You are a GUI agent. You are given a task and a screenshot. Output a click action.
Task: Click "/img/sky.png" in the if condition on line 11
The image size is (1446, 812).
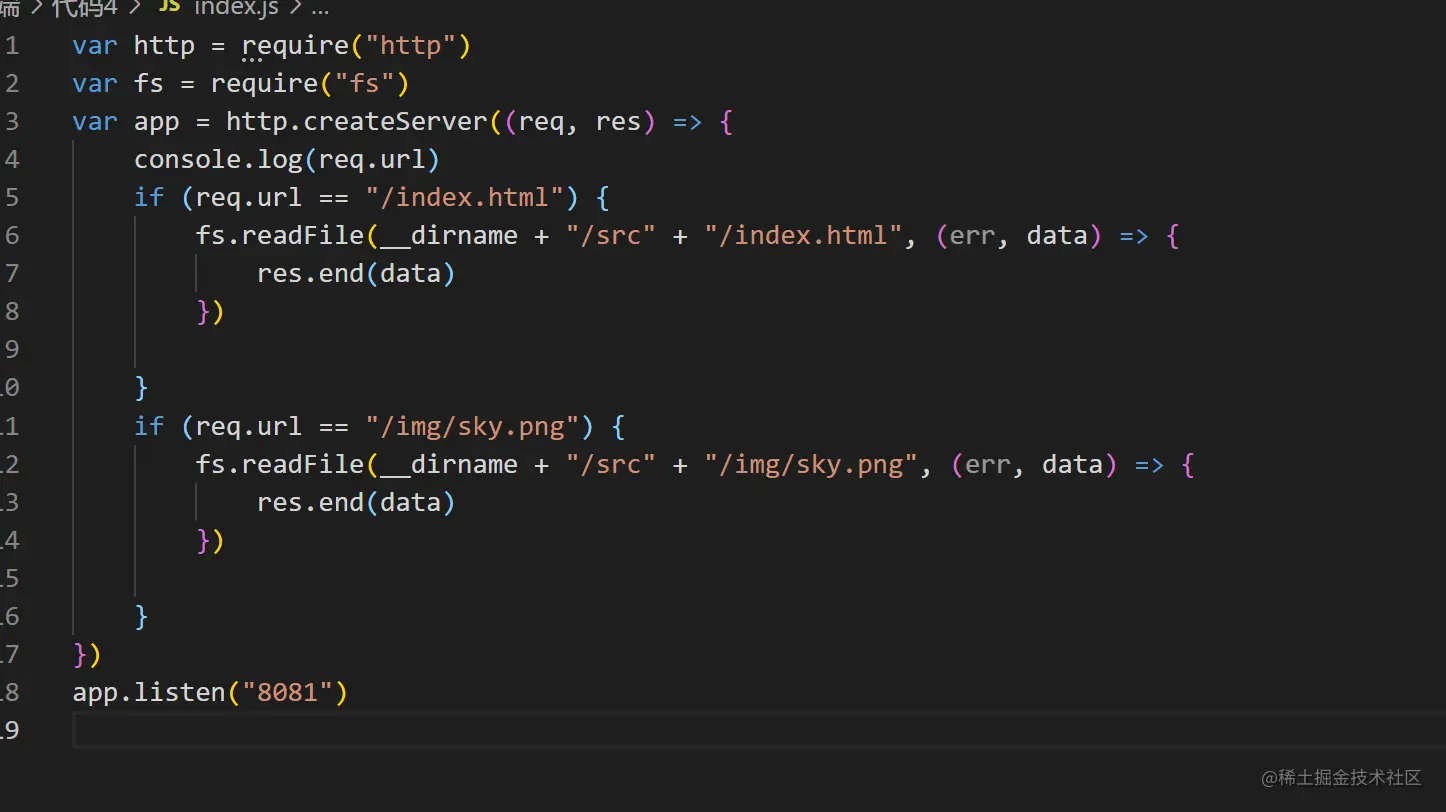tap(472, 427)
